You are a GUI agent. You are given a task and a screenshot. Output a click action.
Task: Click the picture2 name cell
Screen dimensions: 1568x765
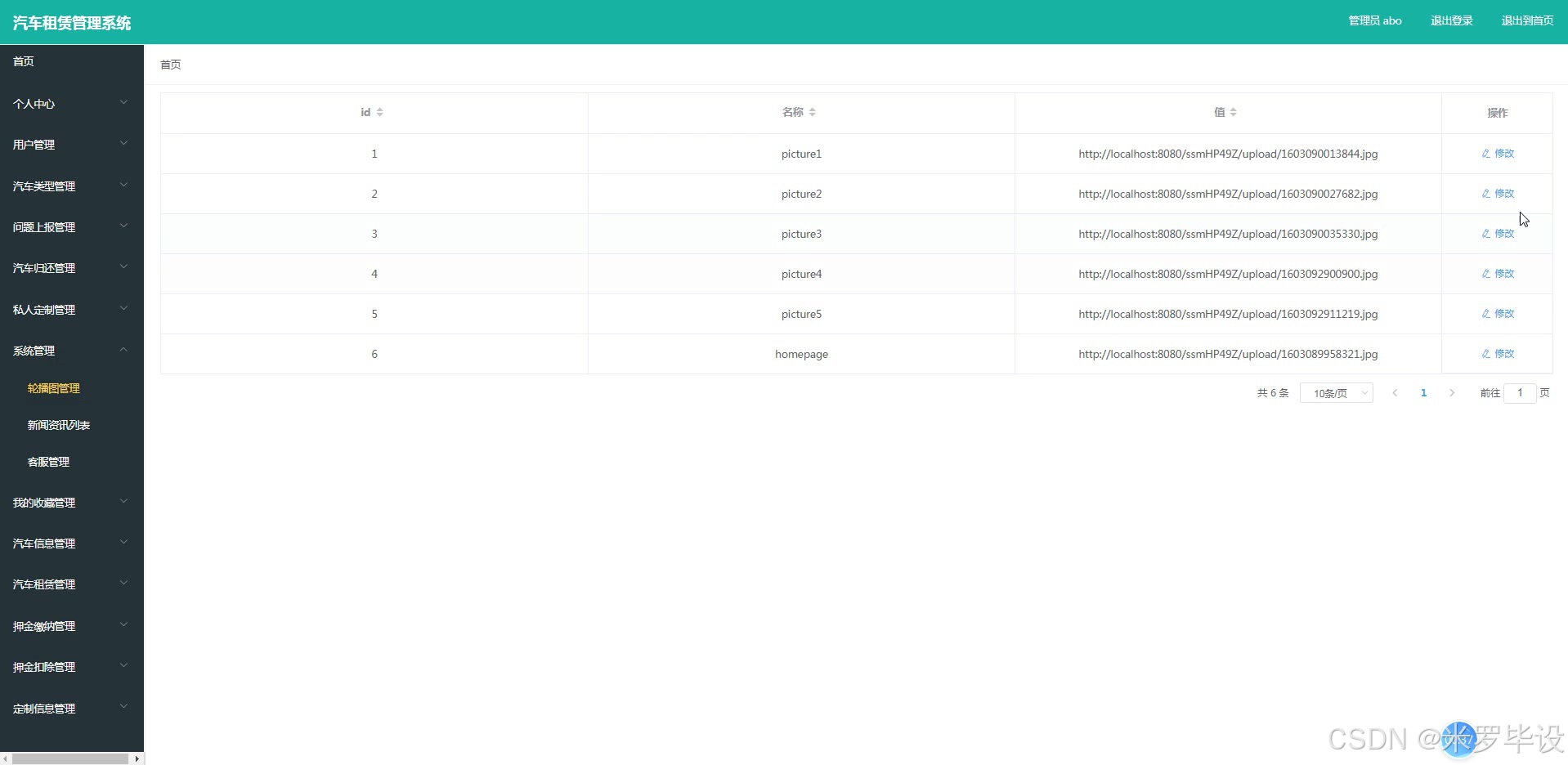801,194
